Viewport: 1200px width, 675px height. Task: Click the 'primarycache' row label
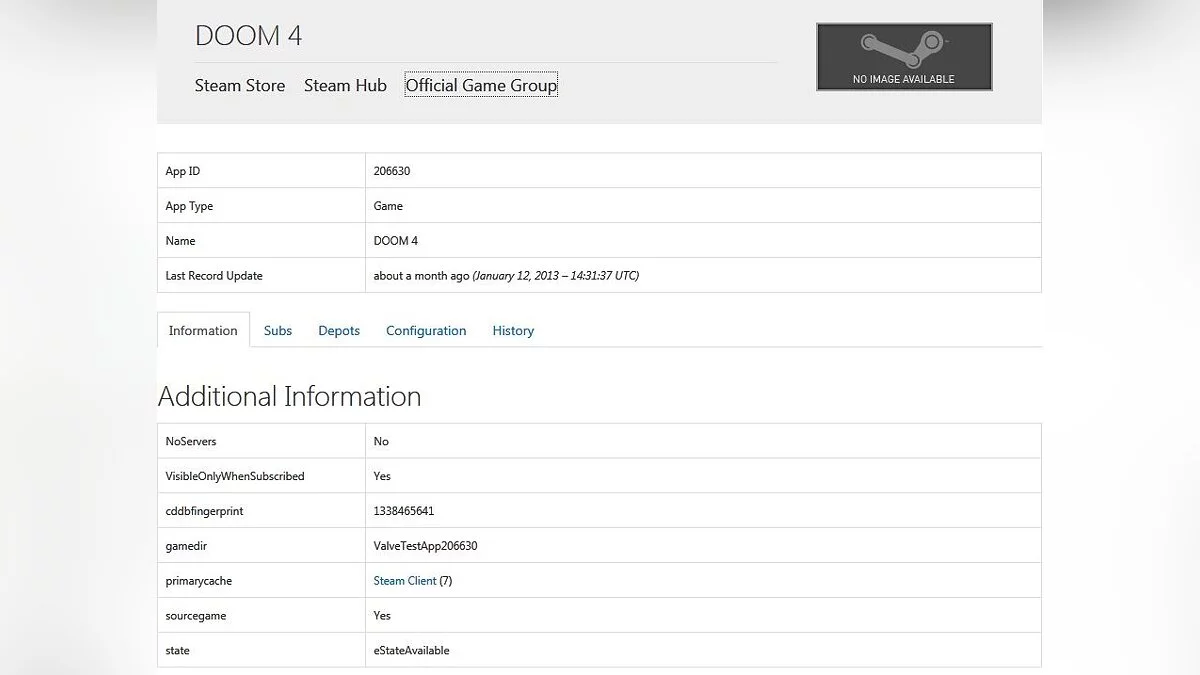point(199,581)
